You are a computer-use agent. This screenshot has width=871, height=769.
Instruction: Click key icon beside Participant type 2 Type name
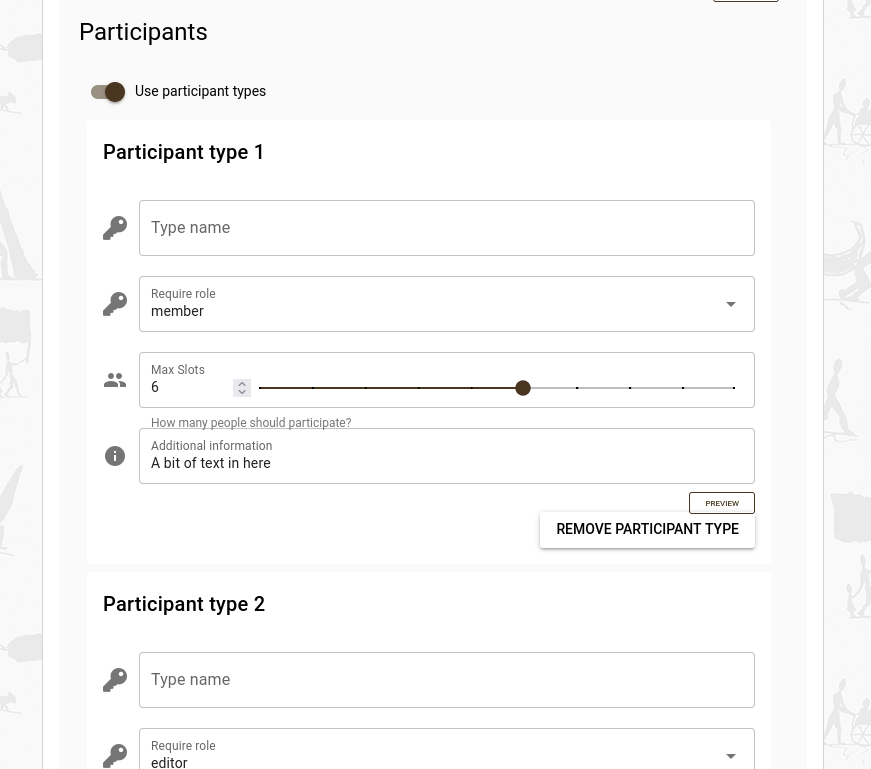coord(115,680)
